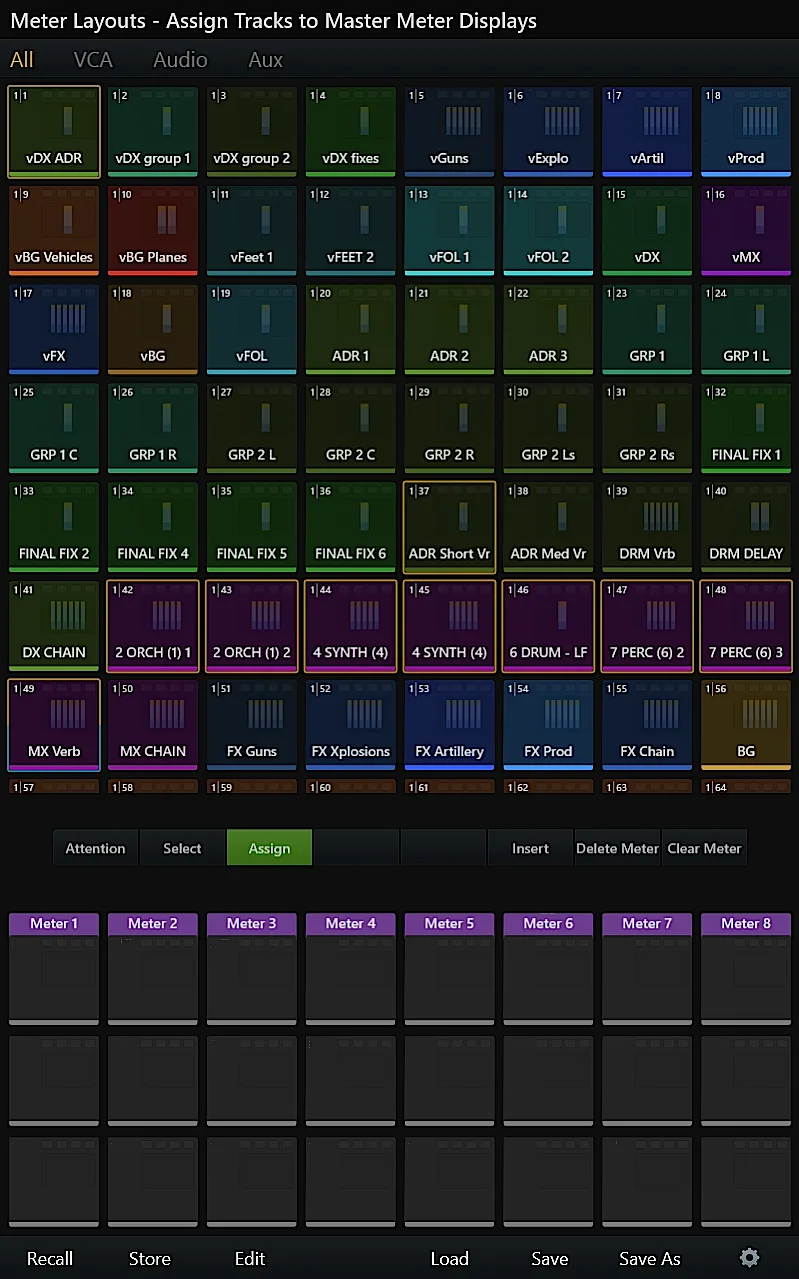Click the Clear Meter button
The image size is (799, 1279).
pos(704,848)
